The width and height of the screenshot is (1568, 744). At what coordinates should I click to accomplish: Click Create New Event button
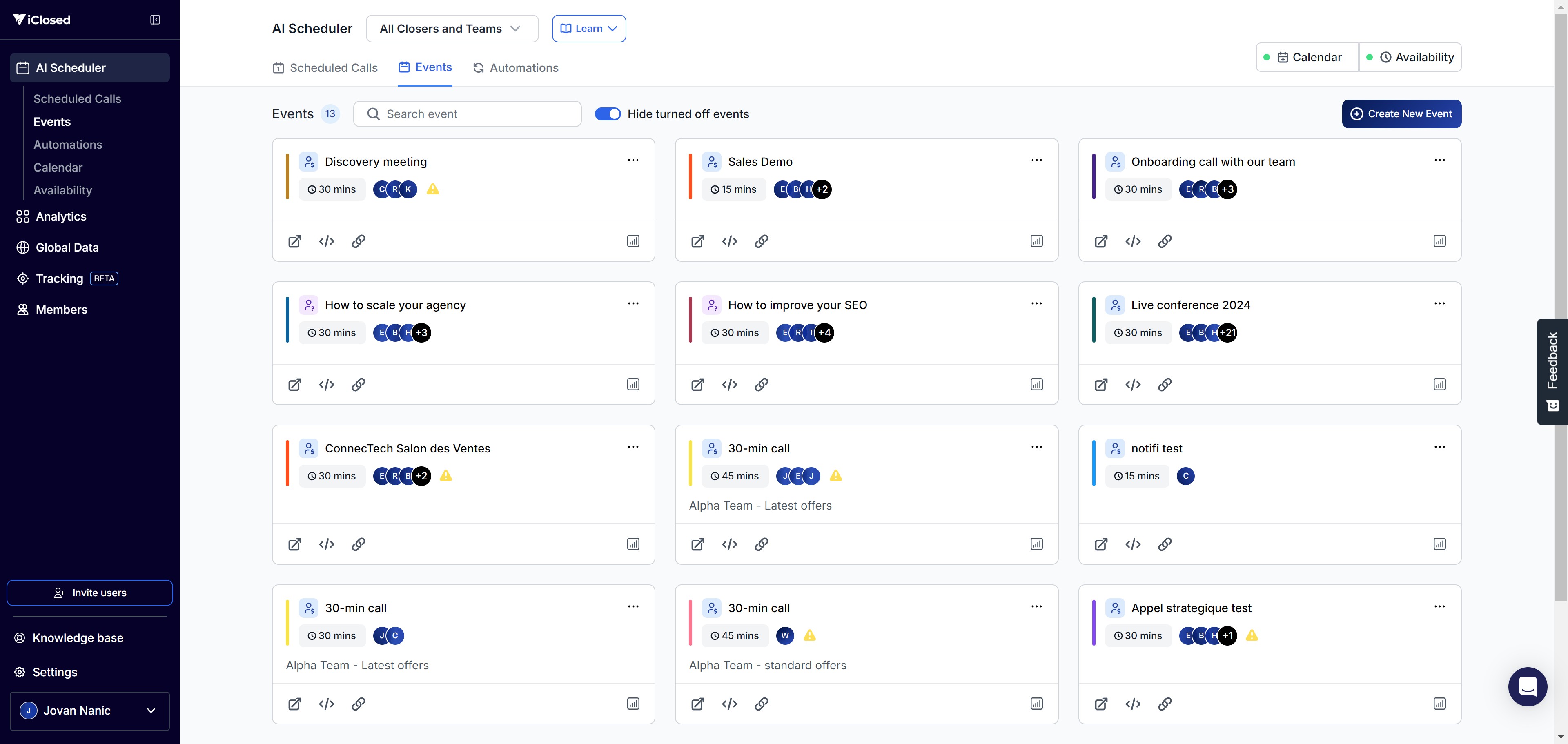(1401, 114)
